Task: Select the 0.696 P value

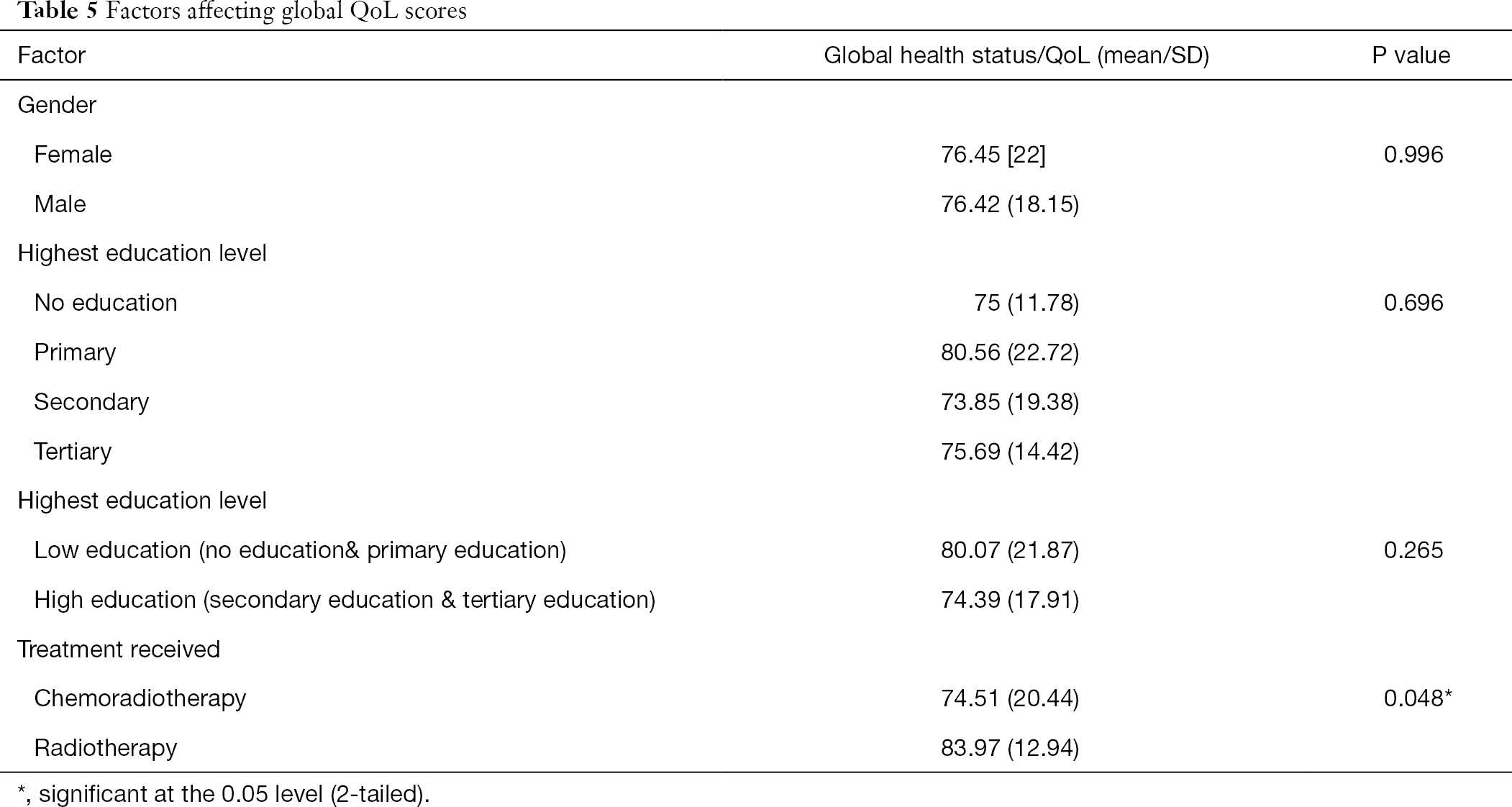Action: (1413, 303)
